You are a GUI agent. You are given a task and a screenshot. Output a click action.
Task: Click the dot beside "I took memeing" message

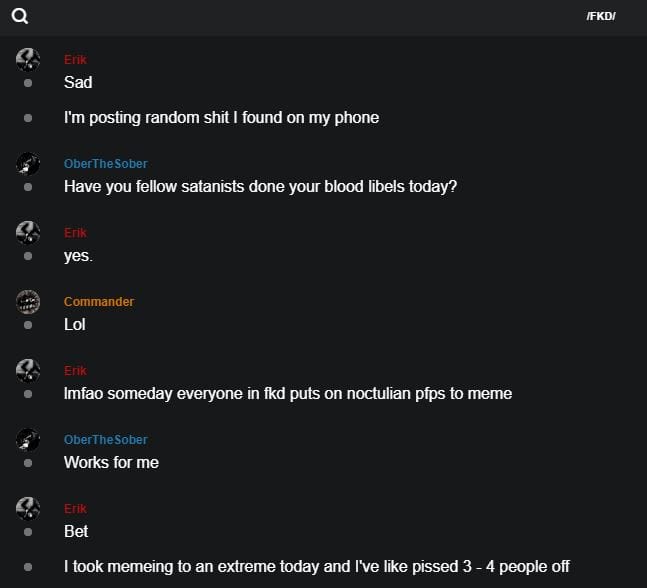[x=28, y=567]
